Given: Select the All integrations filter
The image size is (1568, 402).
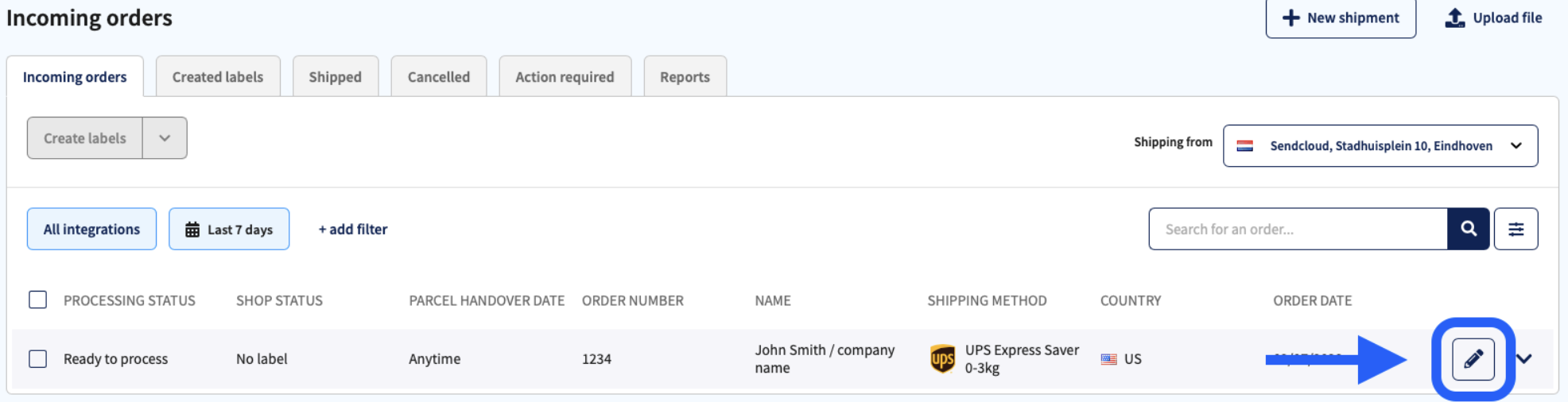Looking at the screenshot, I should [91, 229].
